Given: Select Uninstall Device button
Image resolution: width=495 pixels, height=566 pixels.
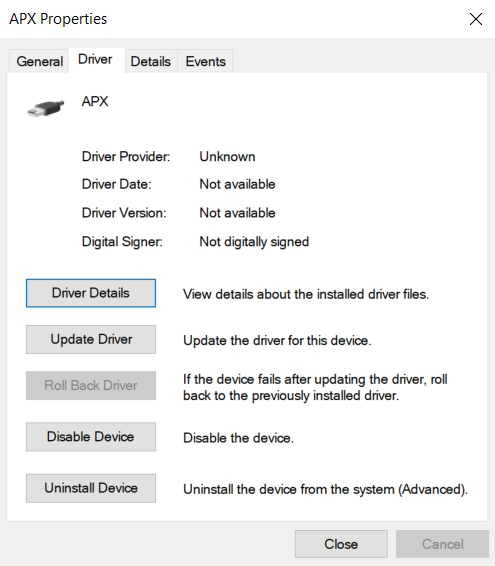Looking at the screenshot, I should pos(91,488).
